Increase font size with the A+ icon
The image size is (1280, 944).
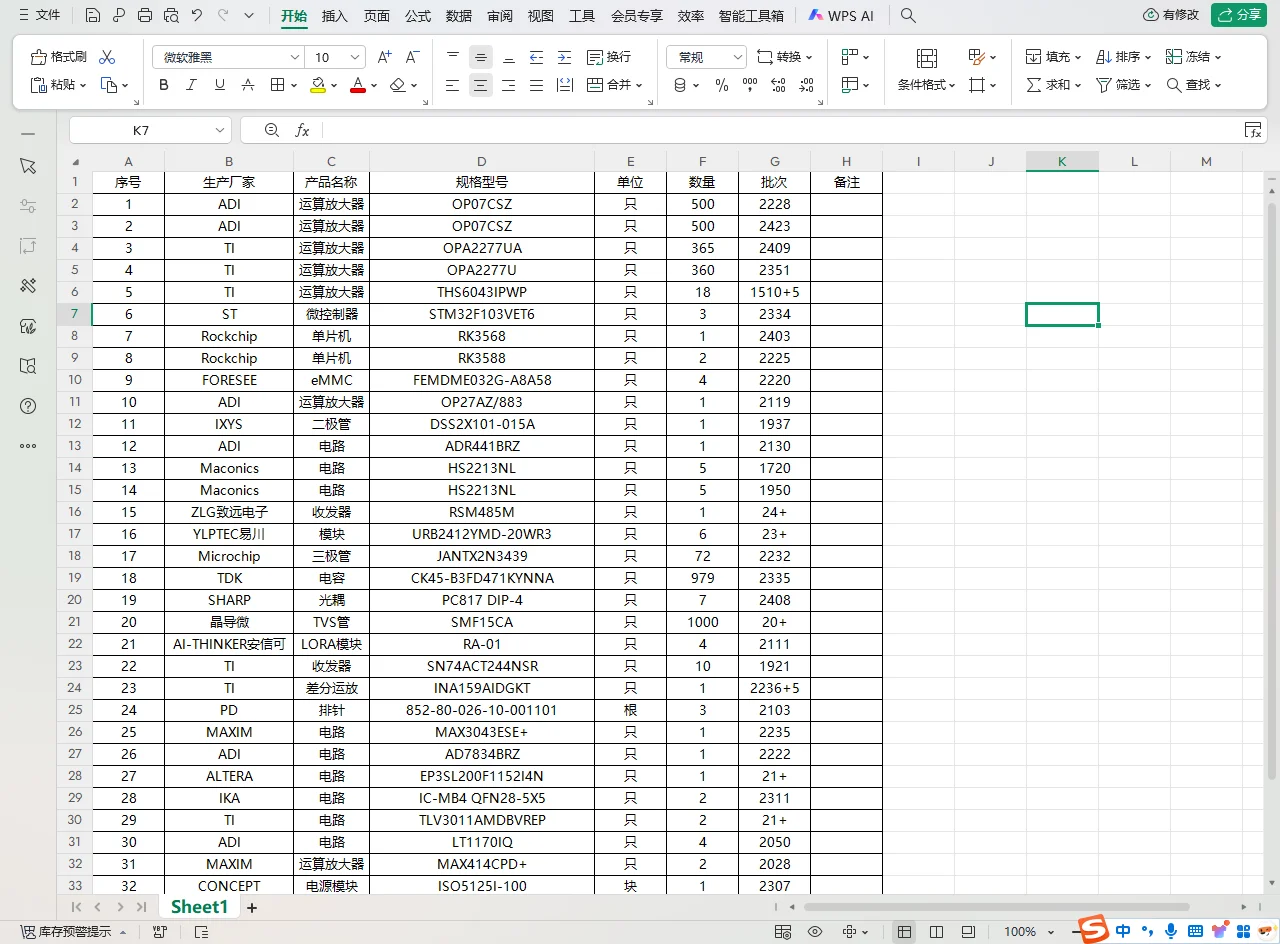[385, 57]
